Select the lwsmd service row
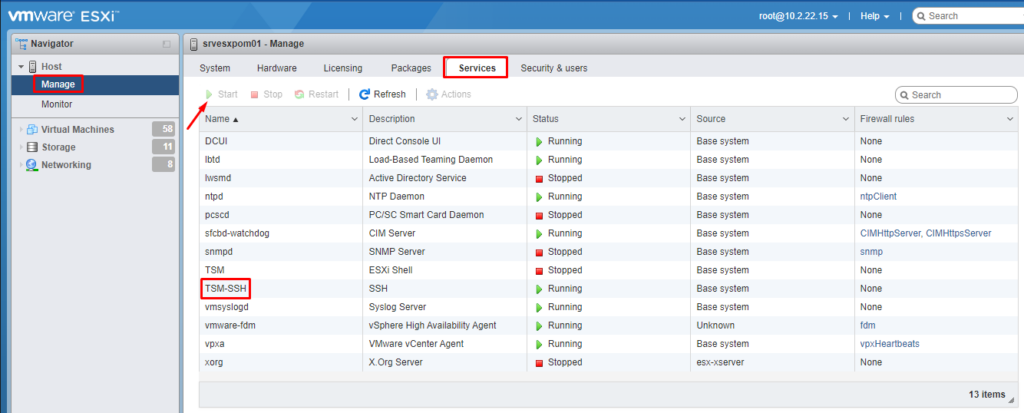The height and width of the screenshot is (413, 1024). [609, 178]
